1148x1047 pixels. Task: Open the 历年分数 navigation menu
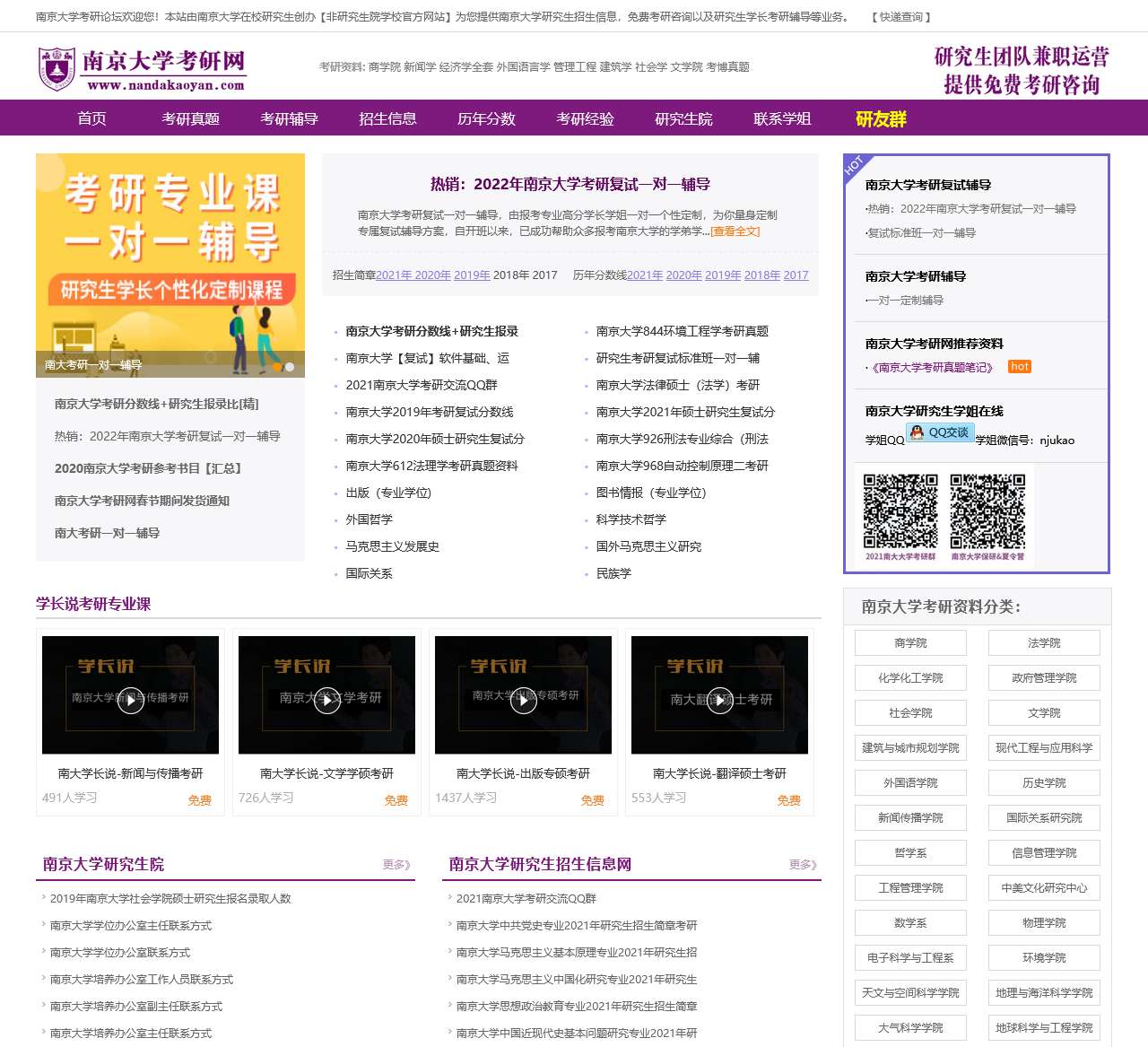(485, 118)
